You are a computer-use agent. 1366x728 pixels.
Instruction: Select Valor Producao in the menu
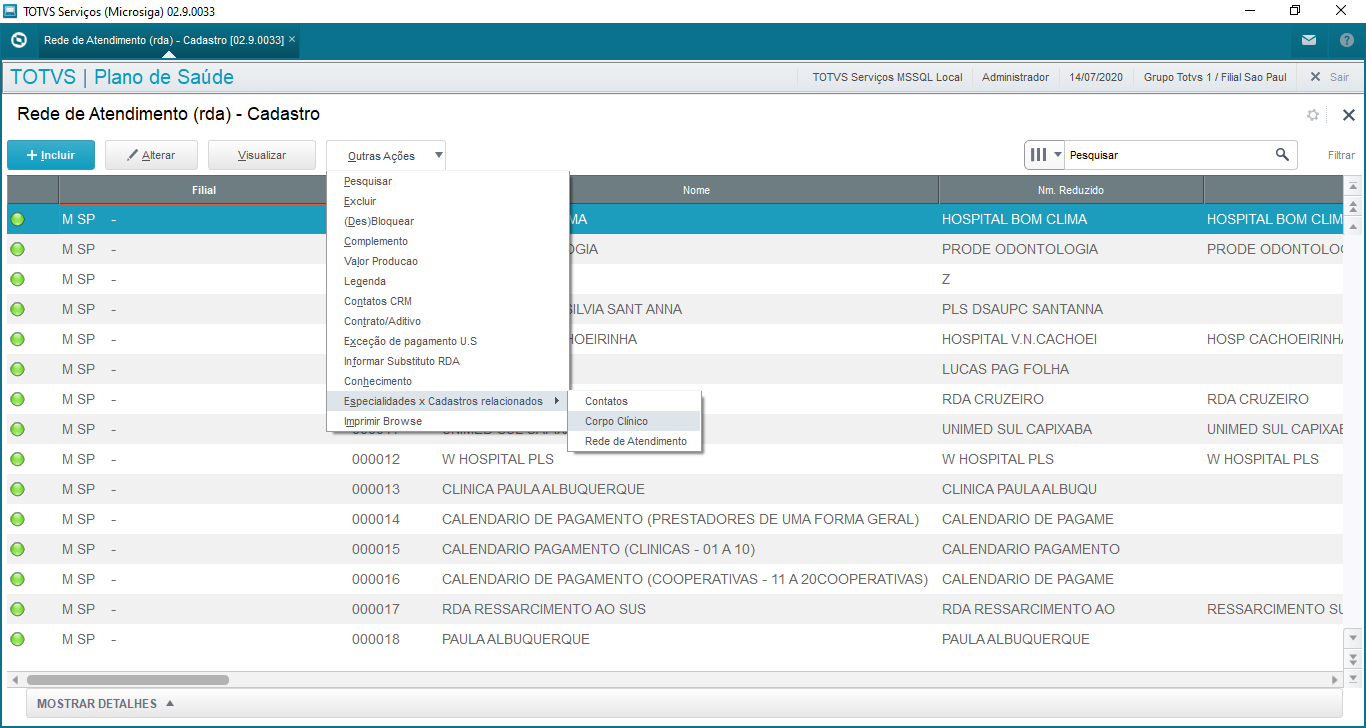coord(448,261)
